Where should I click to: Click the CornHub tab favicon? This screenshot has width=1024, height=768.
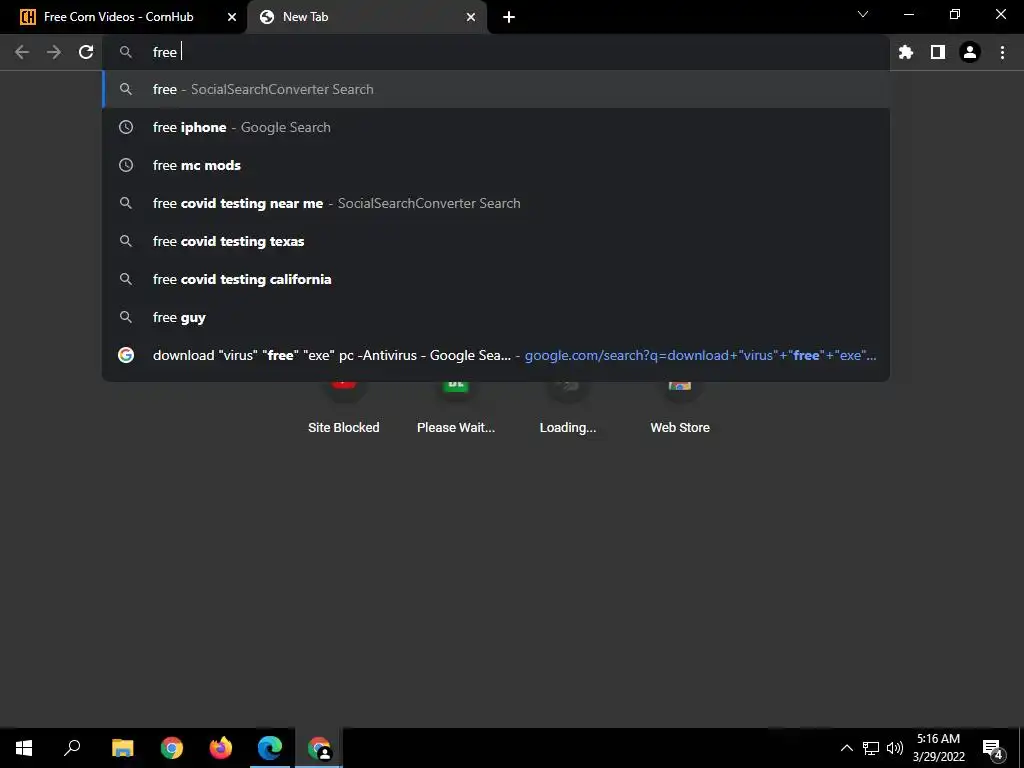28,17
